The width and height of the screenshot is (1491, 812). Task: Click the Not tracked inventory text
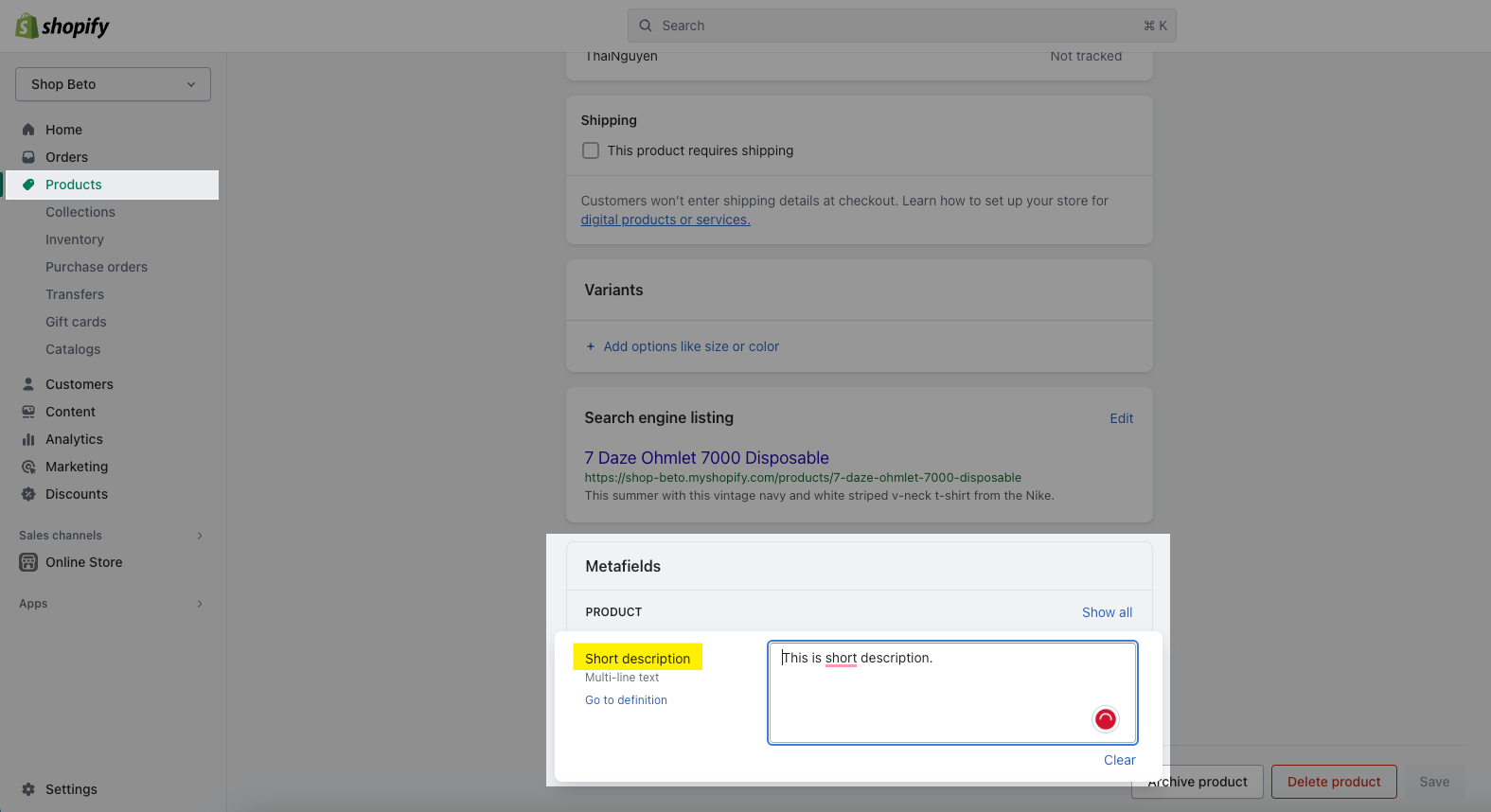pos(1086,56)
